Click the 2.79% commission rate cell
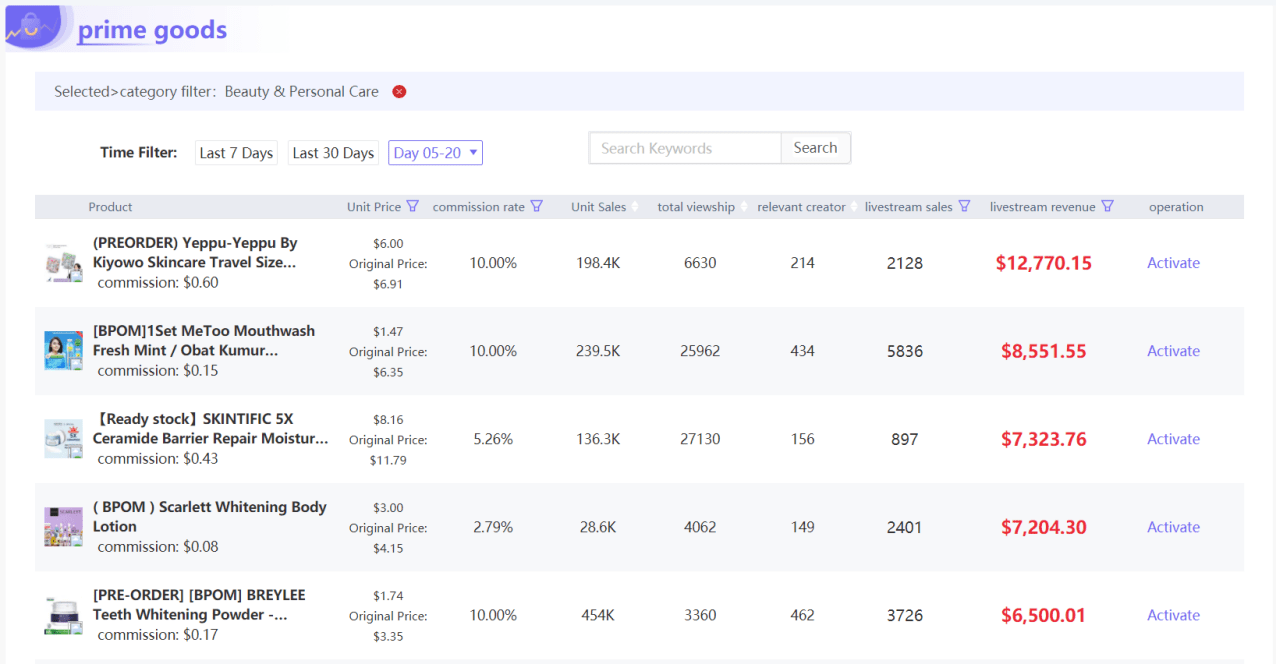 (493, 527)
